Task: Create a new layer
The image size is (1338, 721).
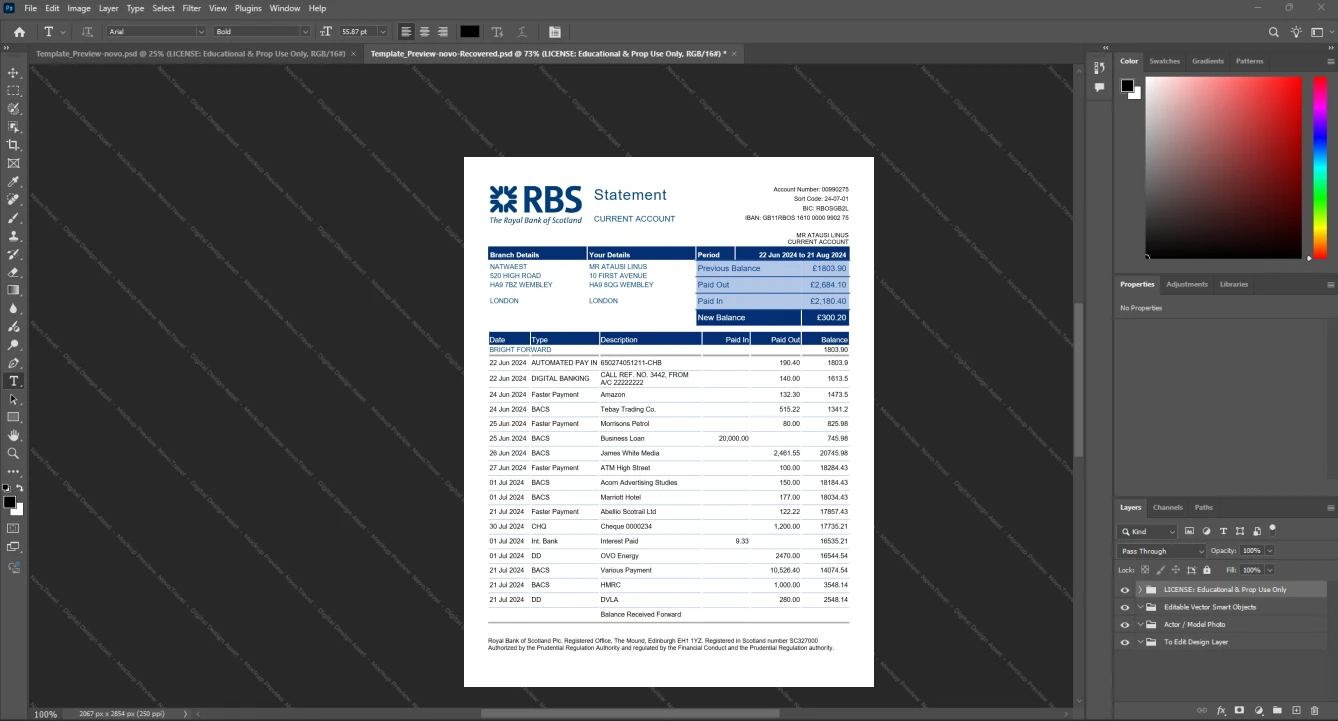Action: click(x=1296, y=711)
